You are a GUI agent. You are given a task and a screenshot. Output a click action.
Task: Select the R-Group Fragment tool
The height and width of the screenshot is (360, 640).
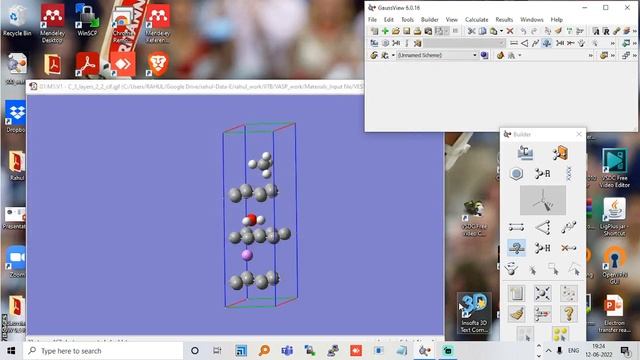point(543,173)
